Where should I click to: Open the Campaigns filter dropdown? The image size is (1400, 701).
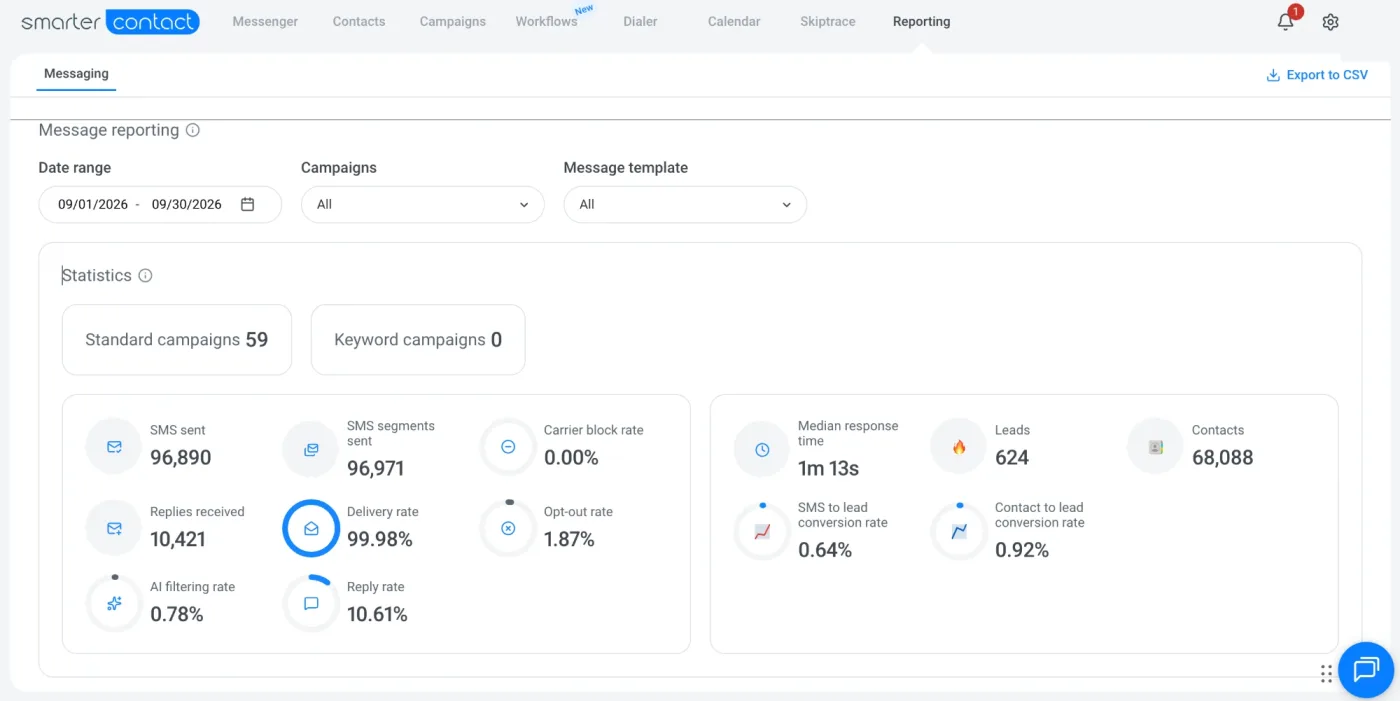coord(423,204)
